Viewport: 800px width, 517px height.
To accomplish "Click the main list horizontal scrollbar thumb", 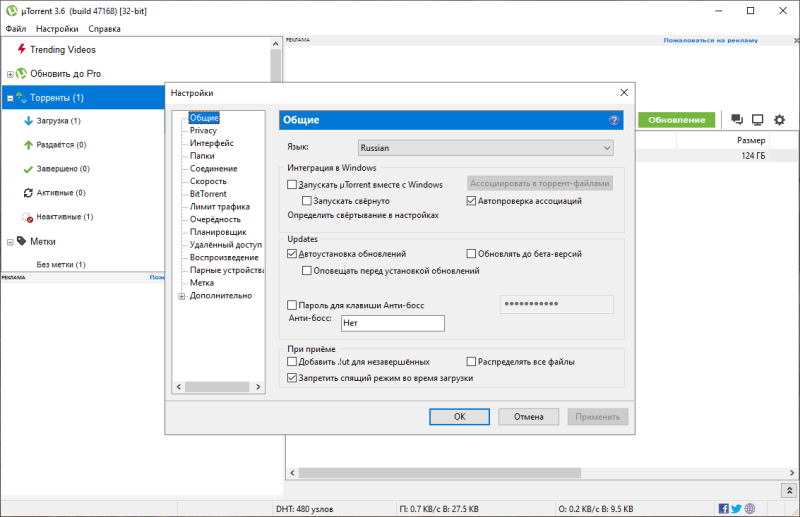I will point(439,473).
